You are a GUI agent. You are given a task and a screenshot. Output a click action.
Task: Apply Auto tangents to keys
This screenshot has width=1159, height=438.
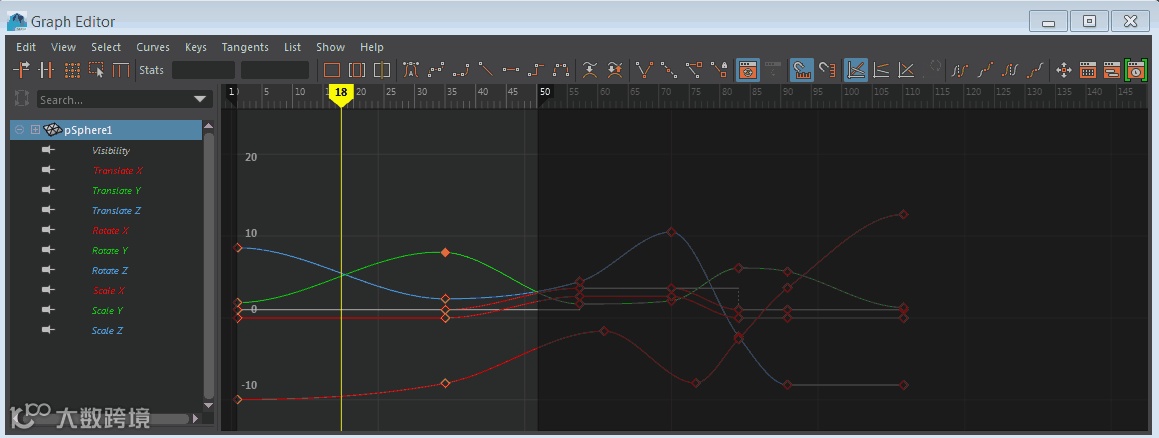coord(411,70)
